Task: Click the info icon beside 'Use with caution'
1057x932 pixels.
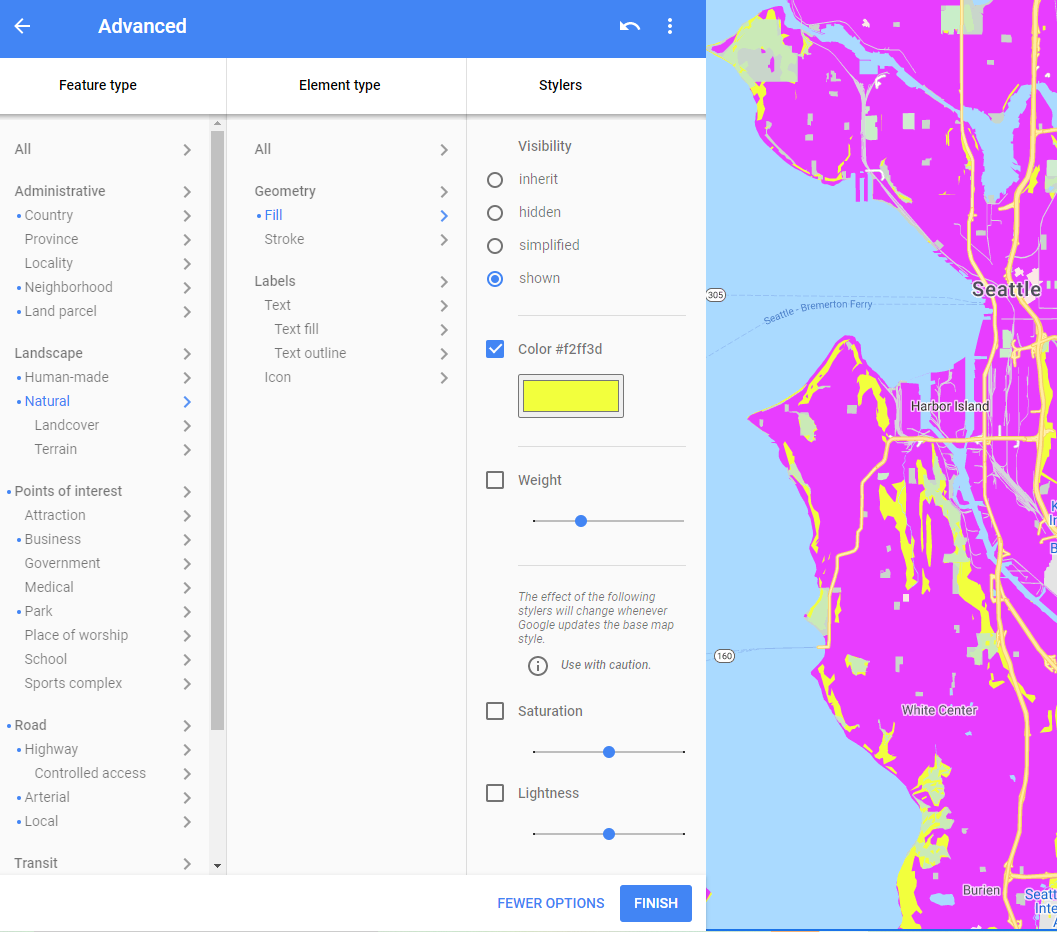Action: tap(538, 666)
